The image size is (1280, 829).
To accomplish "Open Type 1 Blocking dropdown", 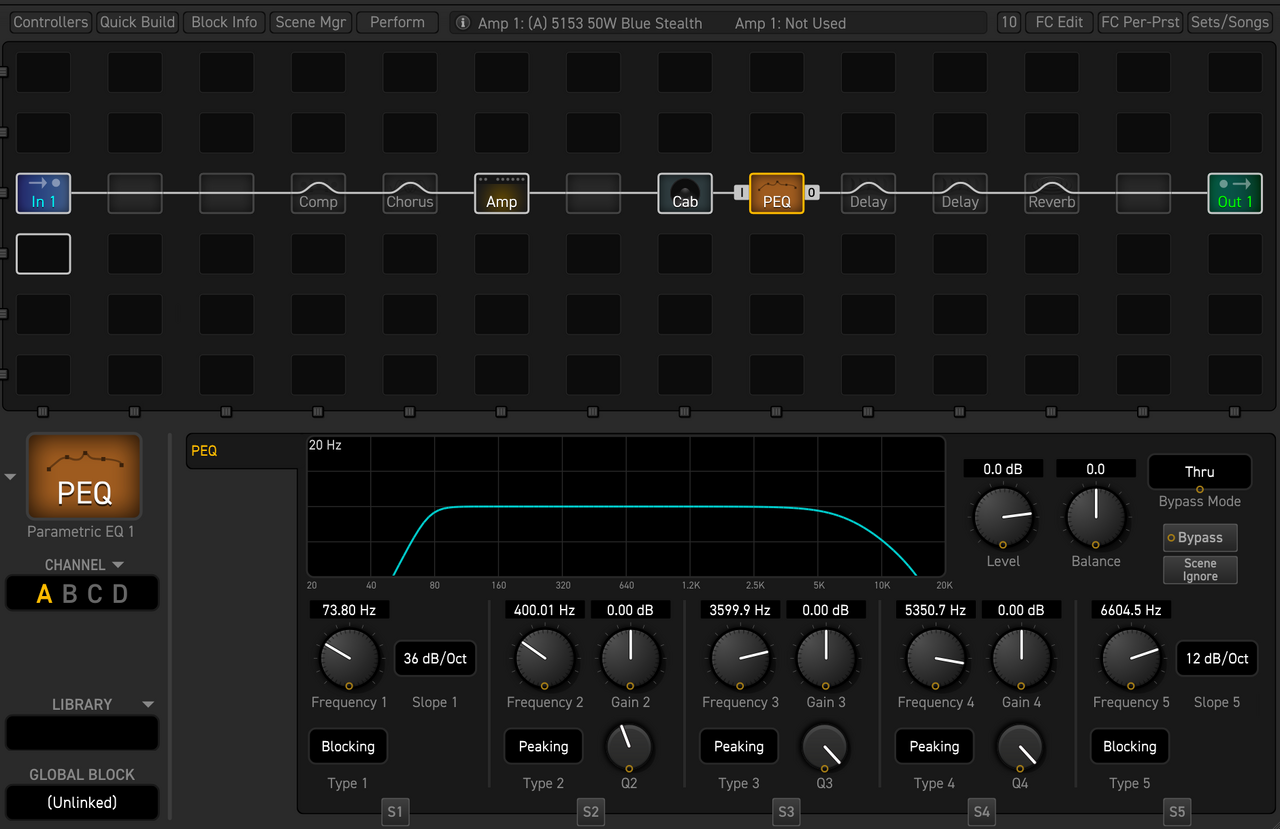I will click(348, 747).
